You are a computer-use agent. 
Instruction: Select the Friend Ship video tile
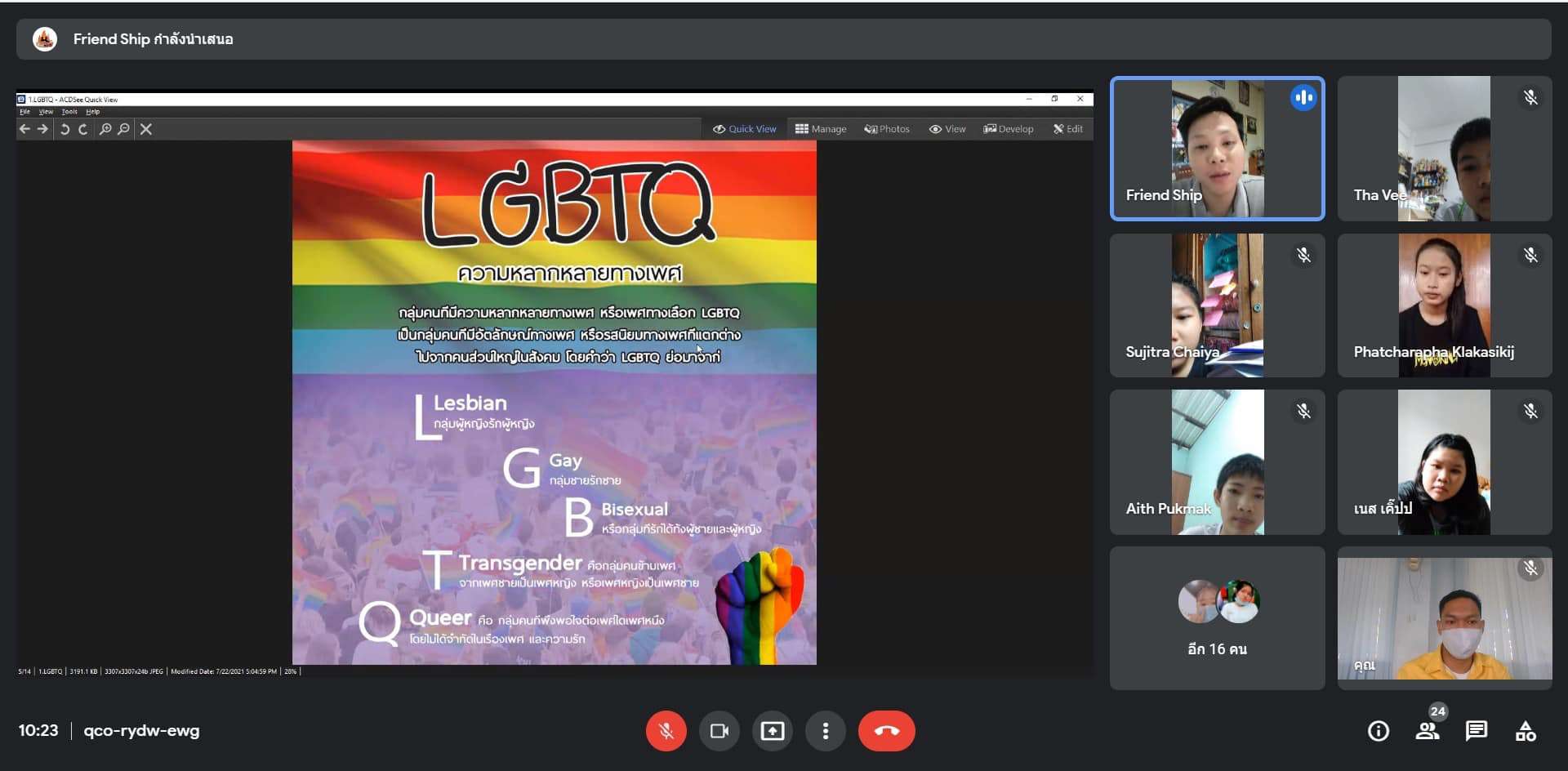pyautogui.click(x=1217, y=149)
